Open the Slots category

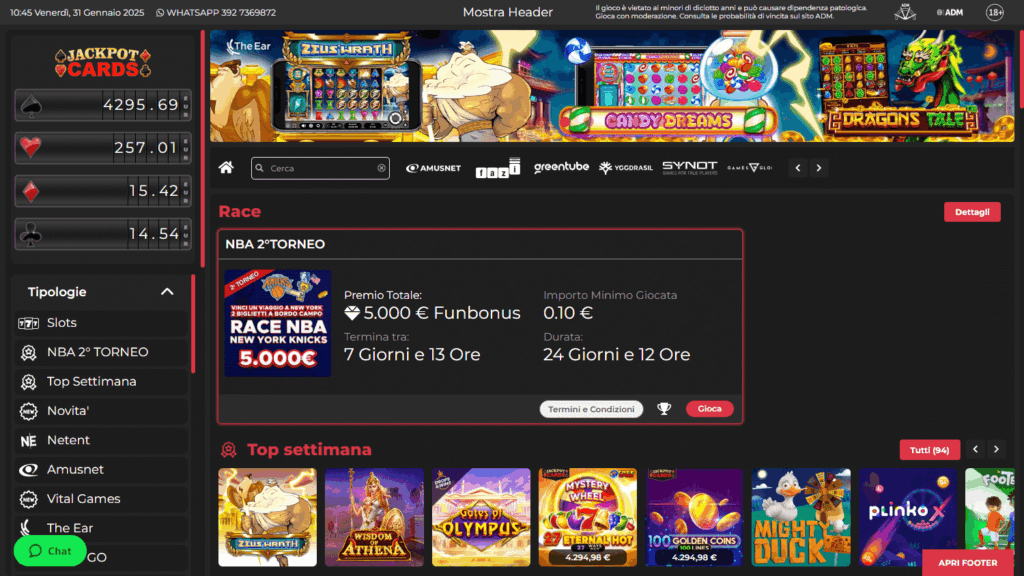pyautogui.click(x=101, y=323)
